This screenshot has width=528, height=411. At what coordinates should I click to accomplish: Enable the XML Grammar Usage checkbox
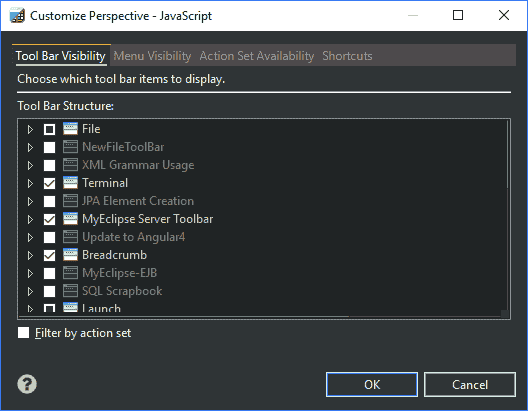50,165
